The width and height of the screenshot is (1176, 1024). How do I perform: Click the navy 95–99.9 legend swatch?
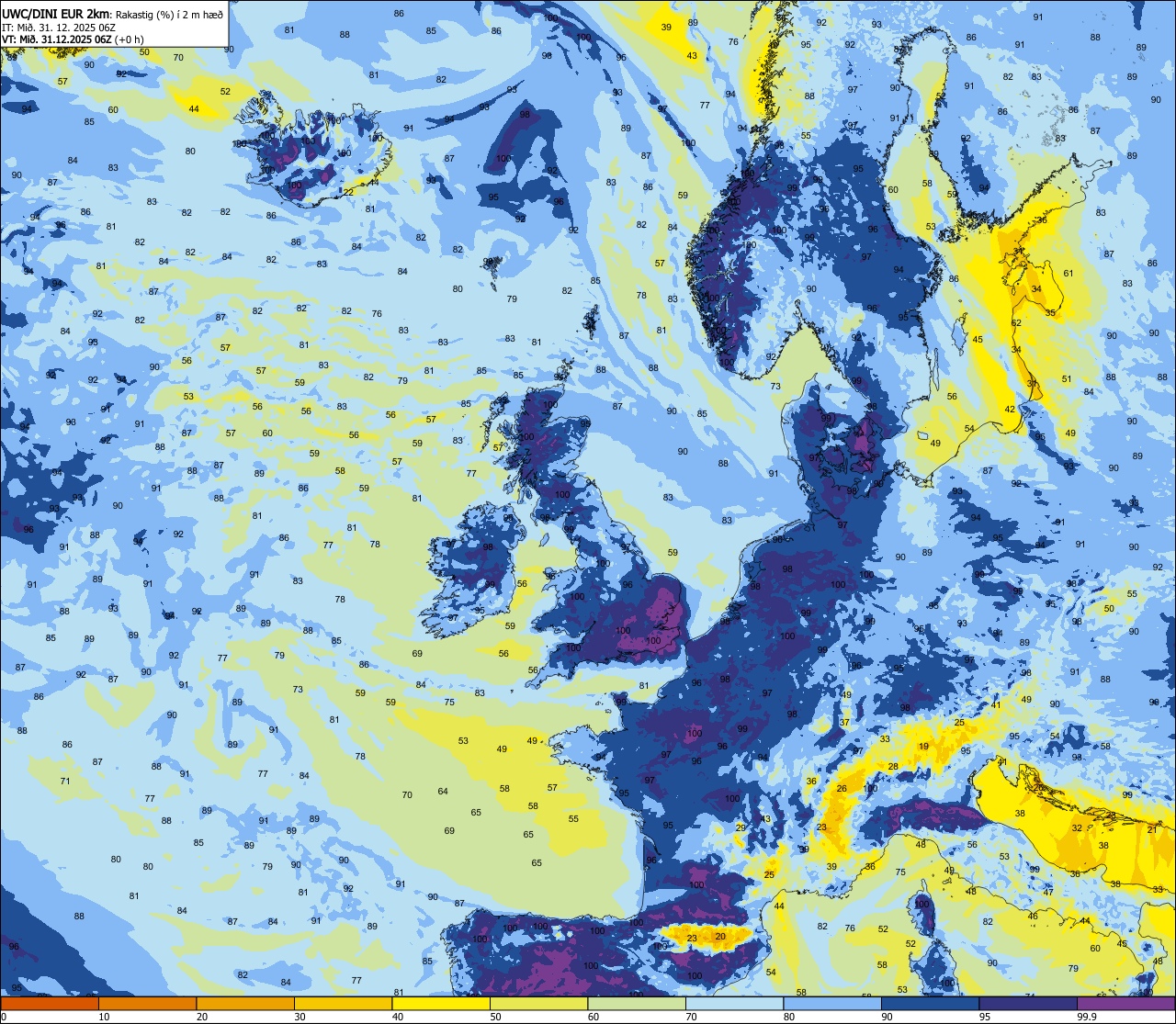click(x=1028, y=1003)
